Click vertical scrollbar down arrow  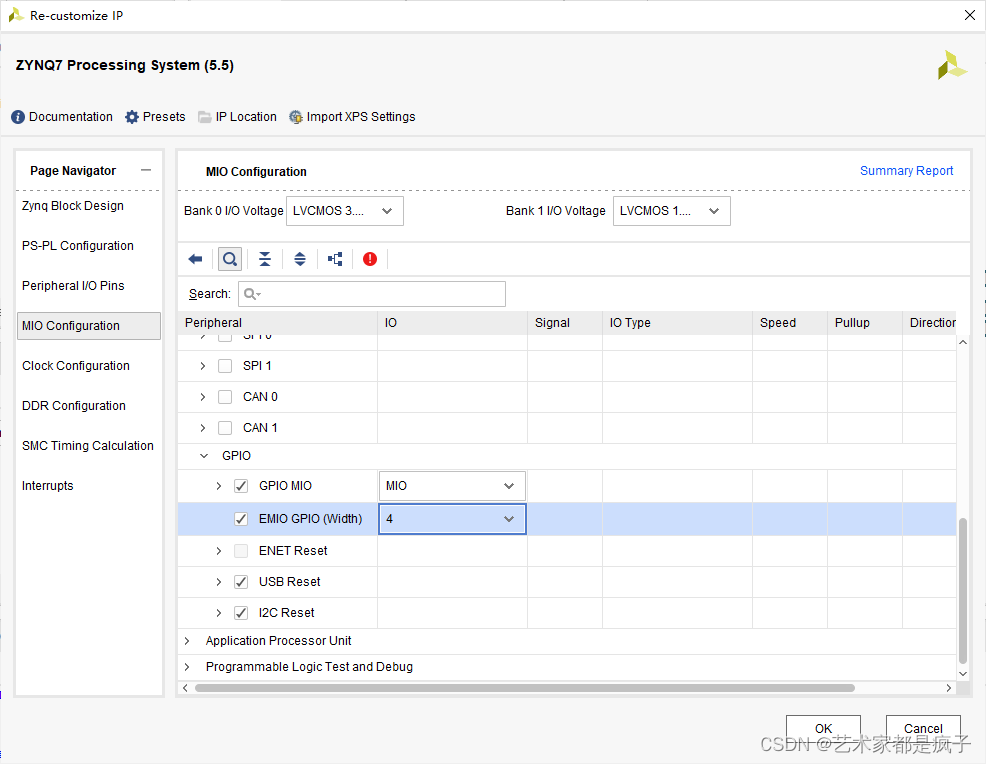(x=963, y=673)
